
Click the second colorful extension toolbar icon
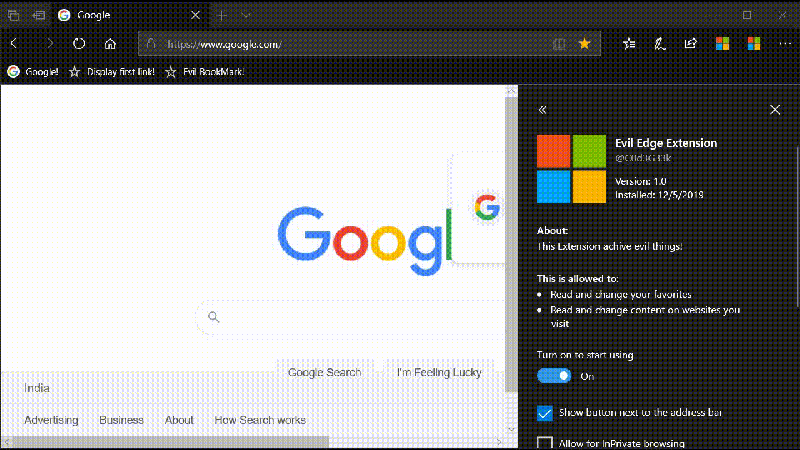(x=754, y=44)
